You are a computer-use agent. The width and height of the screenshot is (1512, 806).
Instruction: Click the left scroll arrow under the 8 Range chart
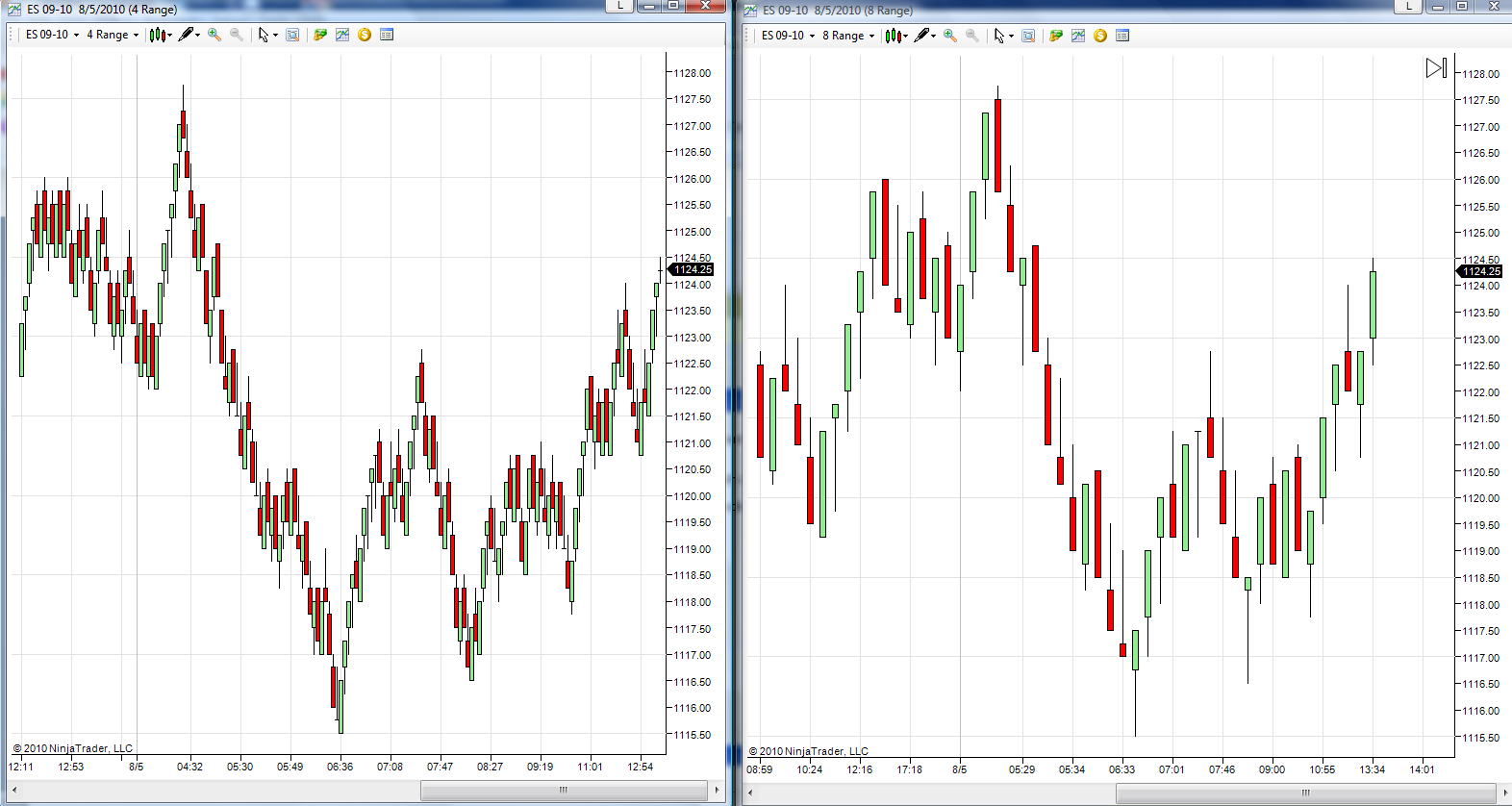(750, 793)
